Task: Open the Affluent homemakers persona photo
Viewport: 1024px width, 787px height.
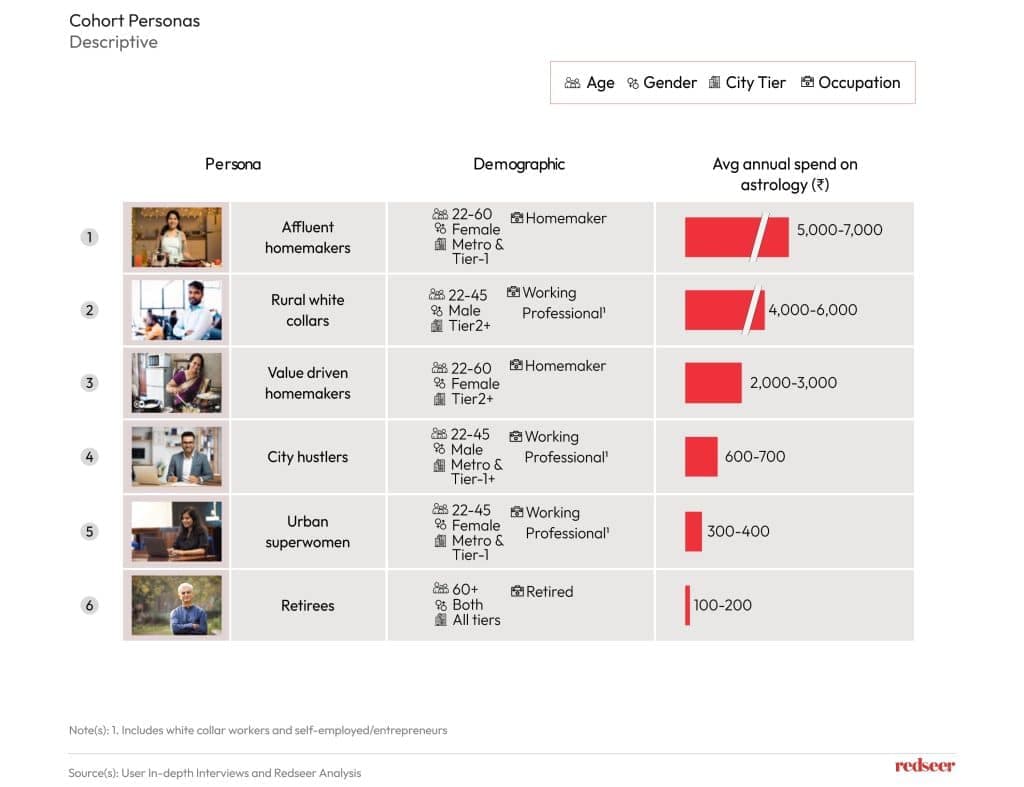Action: pyautogui.click(x=177, y=237)
